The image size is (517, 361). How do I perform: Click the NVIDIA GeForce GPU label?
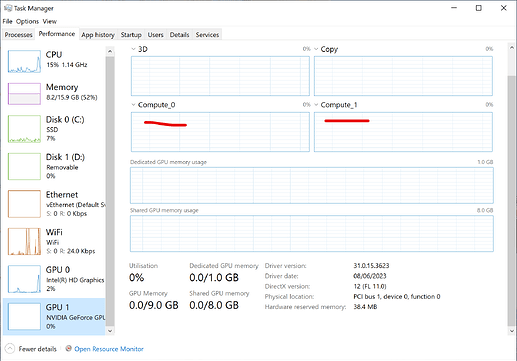point(76,317)
